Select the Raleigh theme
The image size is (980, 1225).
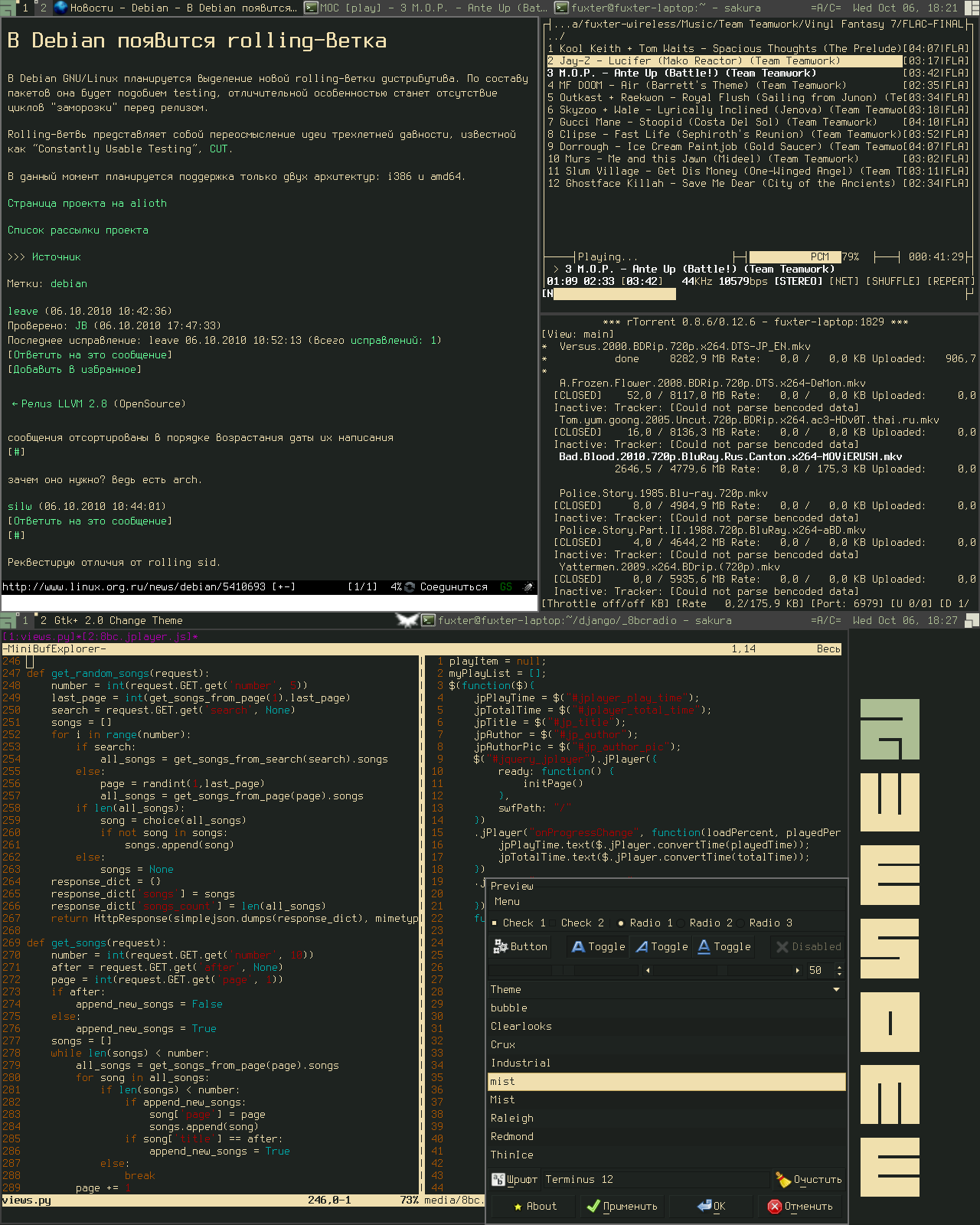tap(667, 1118)
